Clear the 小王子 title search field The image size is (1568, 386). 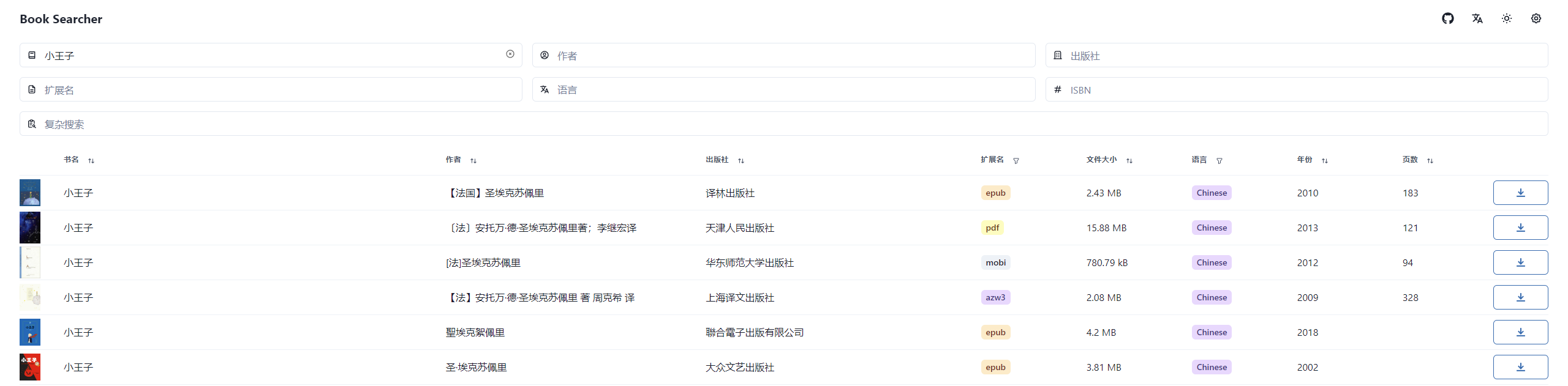[510, 54]
